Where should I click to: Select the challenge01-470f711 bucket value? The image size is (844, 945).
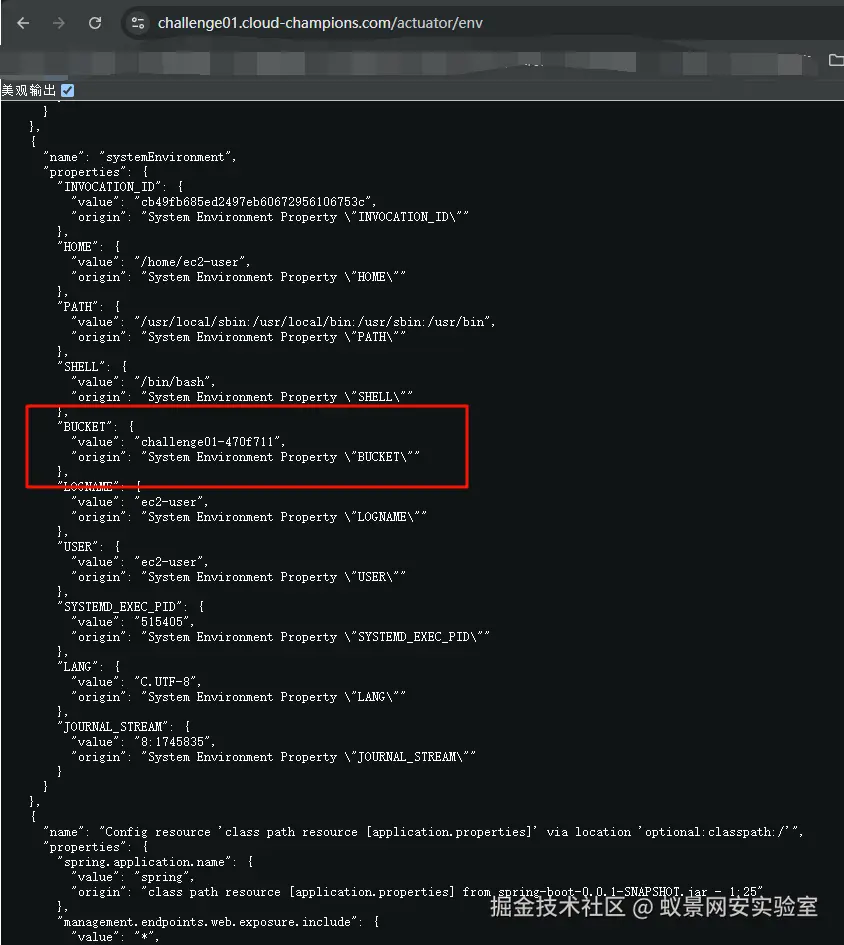tap(207, 442)
